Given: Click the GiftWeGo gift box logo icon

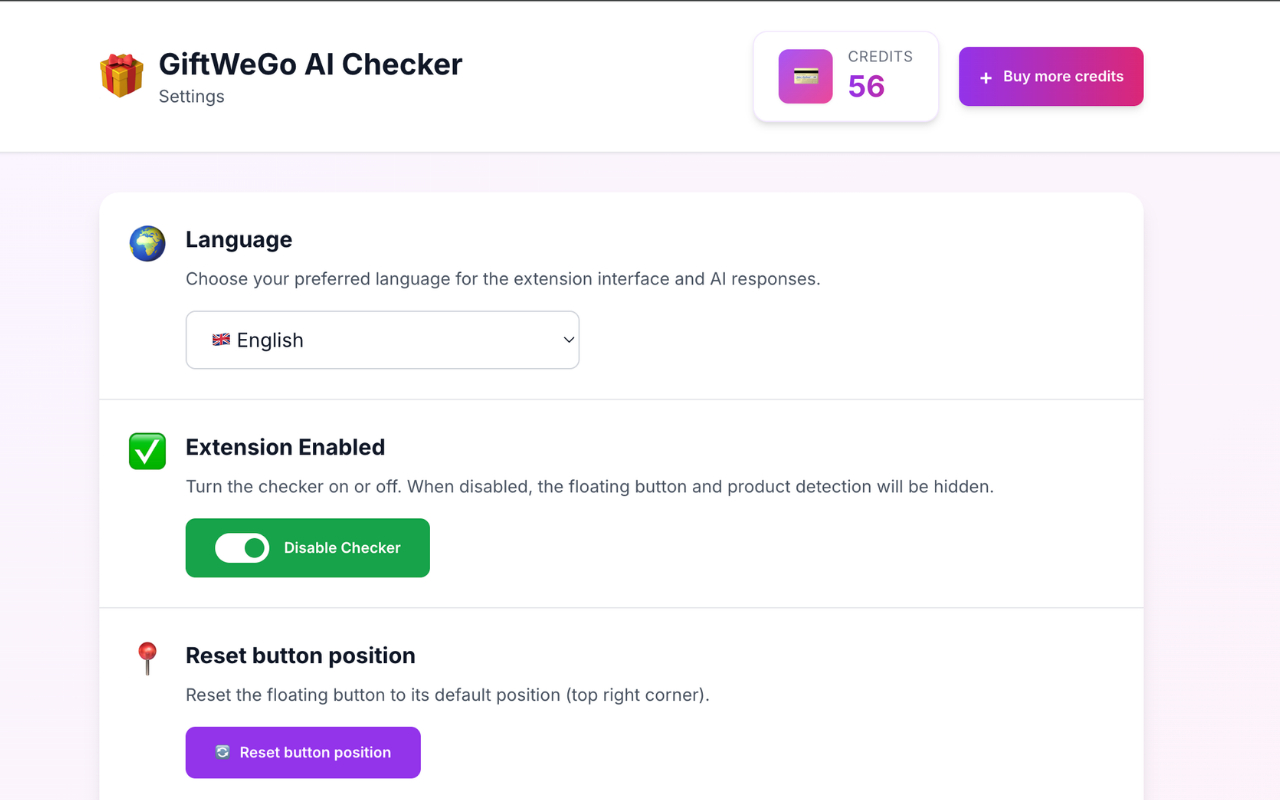Looking at the screenshot, I should point(121,74).
